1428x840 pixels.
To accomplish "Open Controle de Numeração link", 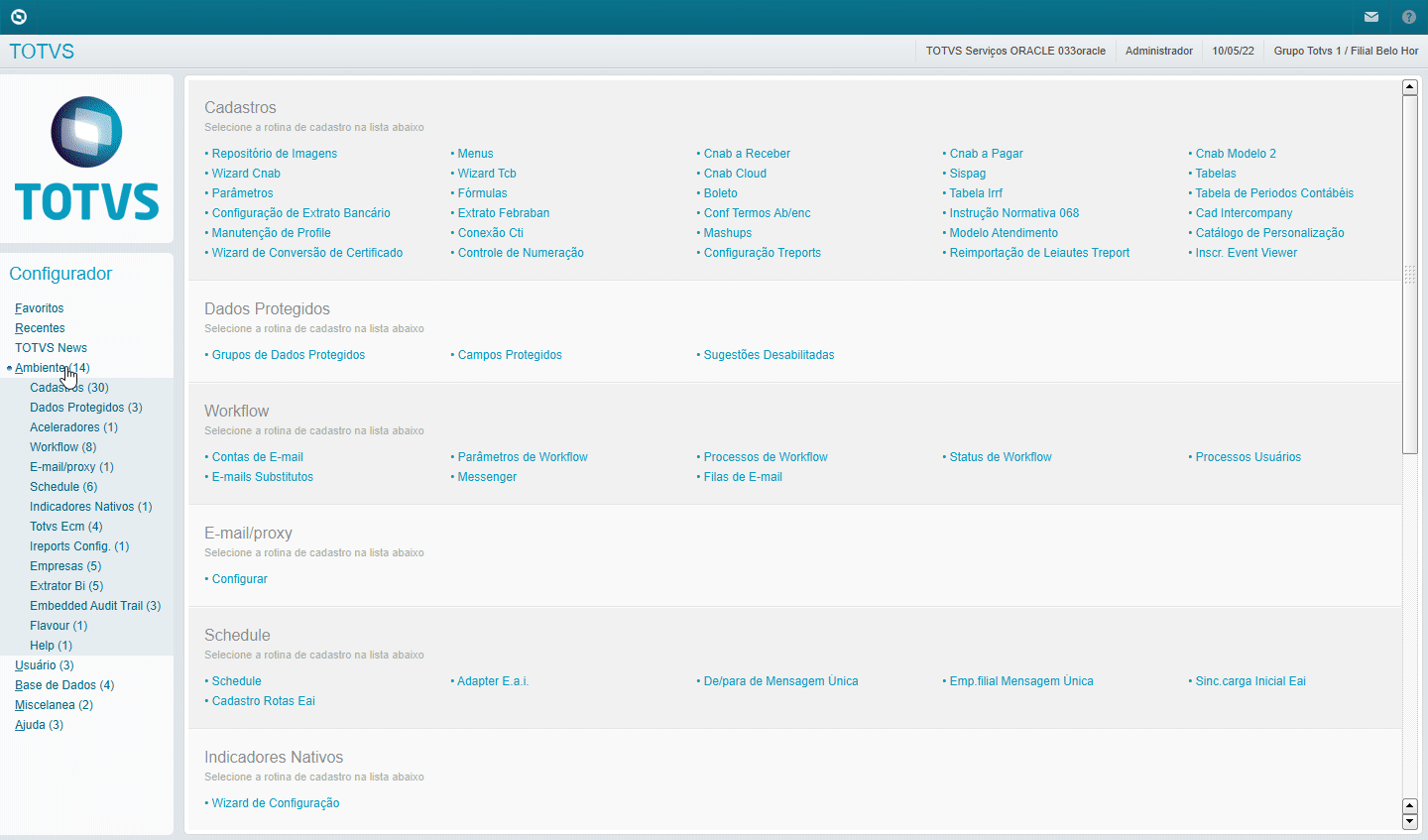I will click(521, 253).
